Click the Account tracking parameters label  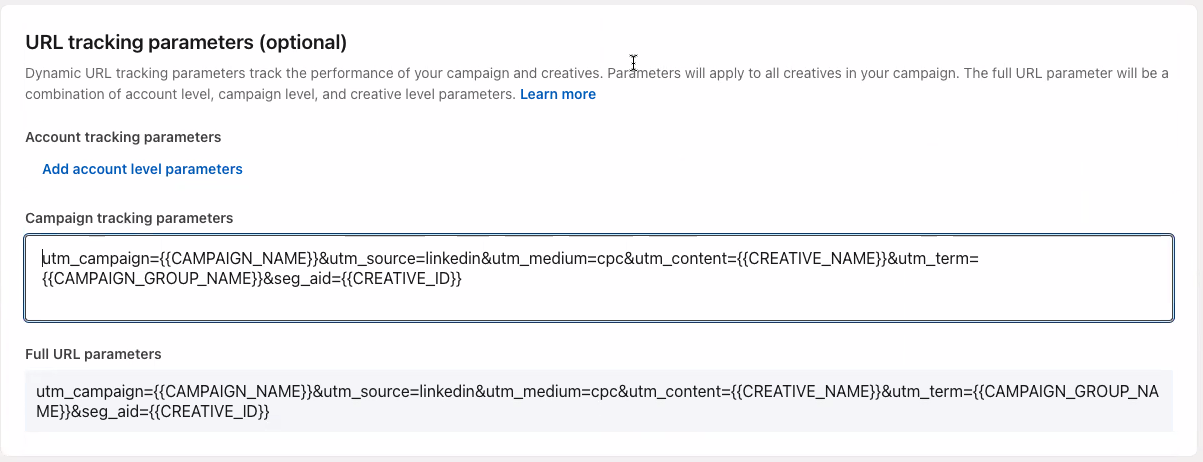pos(123,136)
